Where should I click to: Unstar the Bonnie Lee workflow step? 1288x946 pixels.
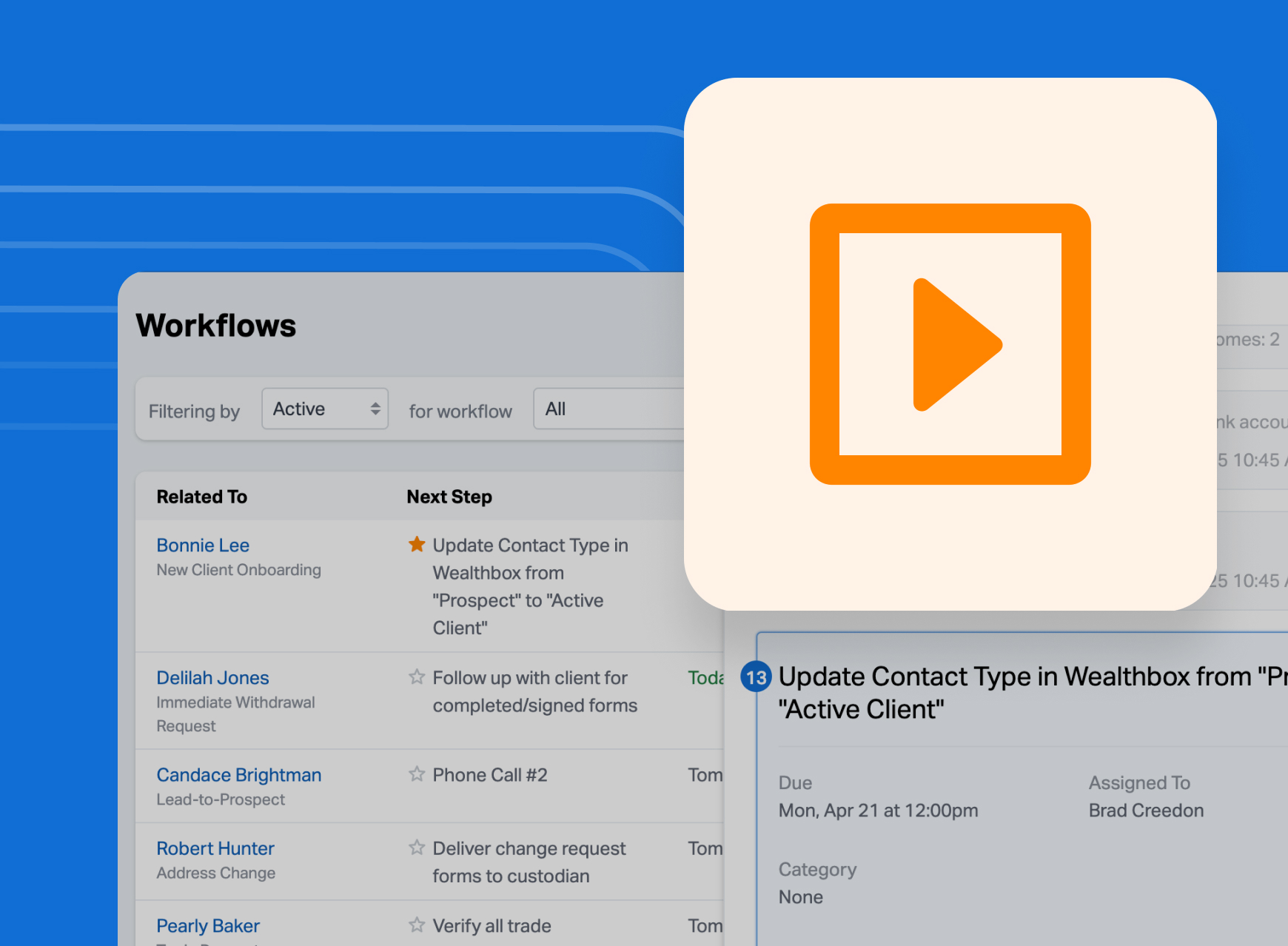pyautogui.click(x=417, y=545)
